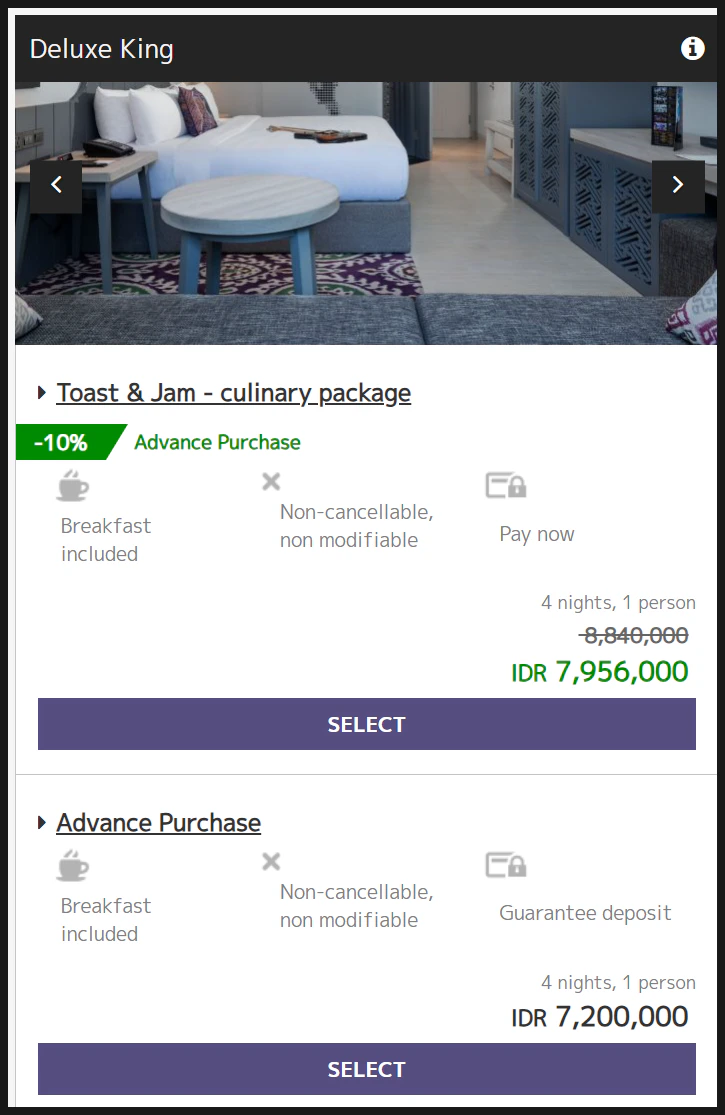This screenshot has width=725, height=1115.
Task: Click breakfast cup icon in Toast & Jam package
Action: point(73,485)
